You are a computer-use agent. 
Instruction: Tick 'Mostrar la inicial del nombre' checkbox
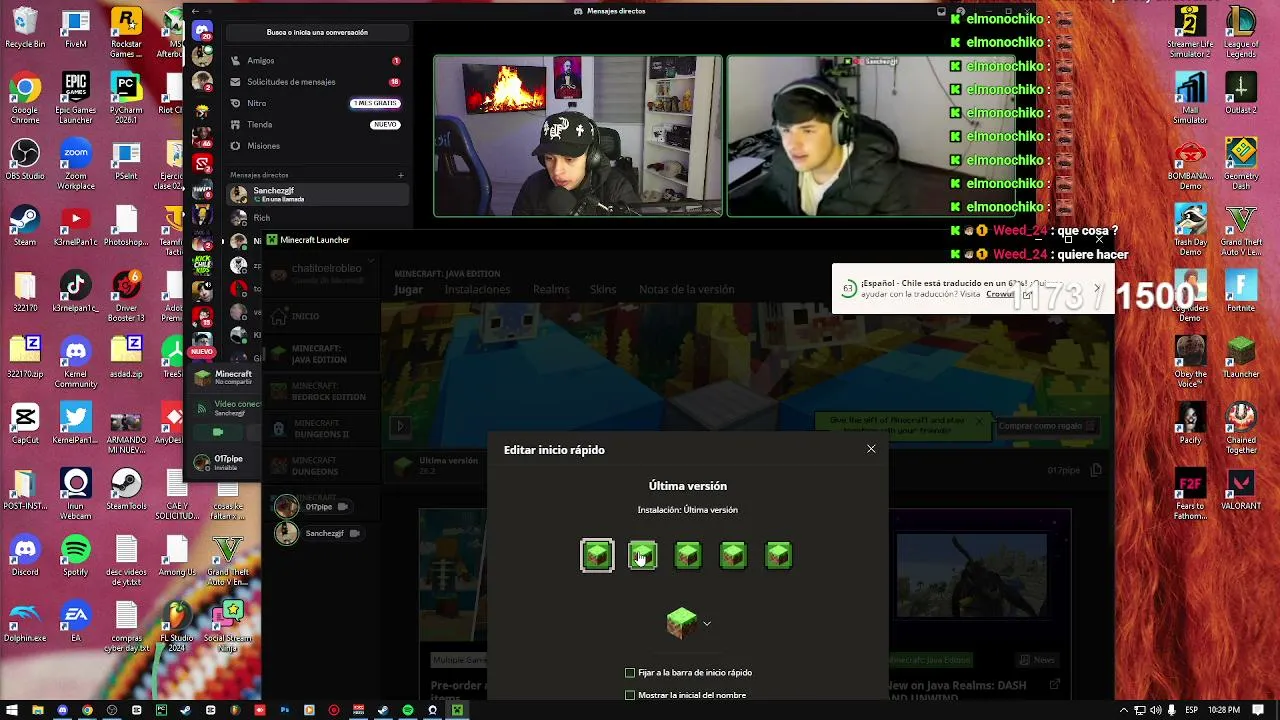(630, 695)
